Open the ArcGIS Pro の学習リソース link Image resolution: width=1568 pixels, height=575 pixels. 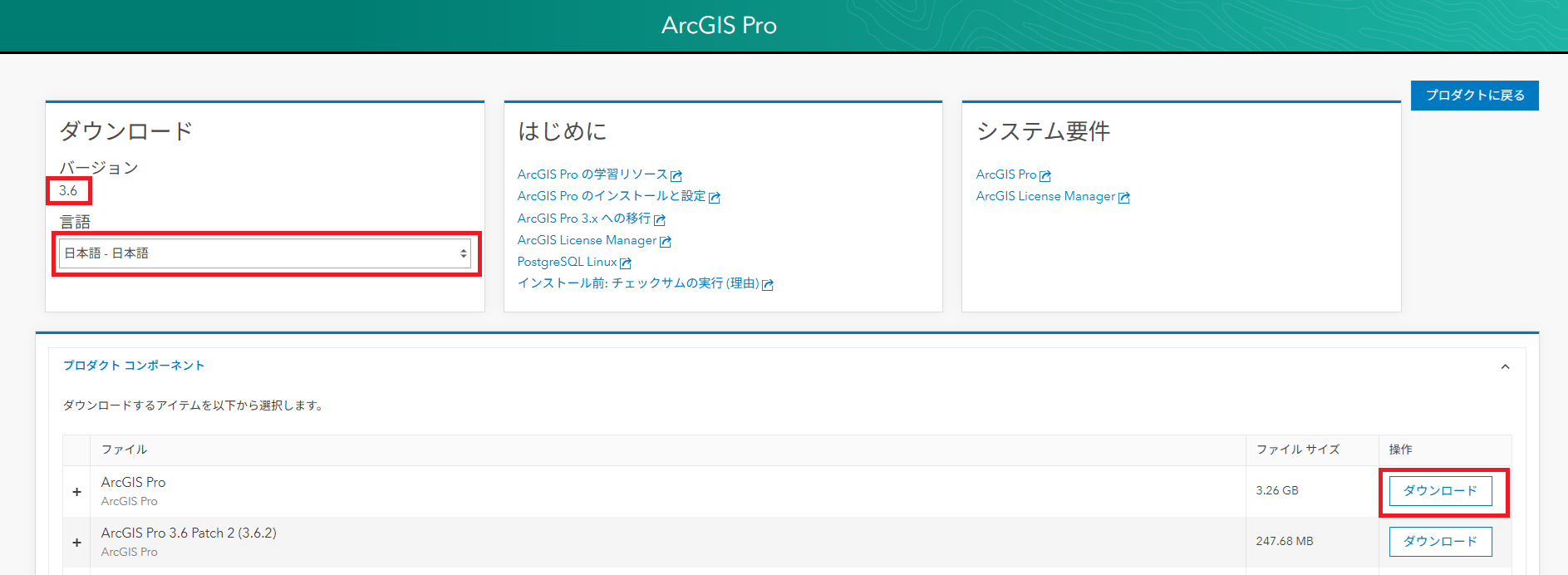point(592,174)
